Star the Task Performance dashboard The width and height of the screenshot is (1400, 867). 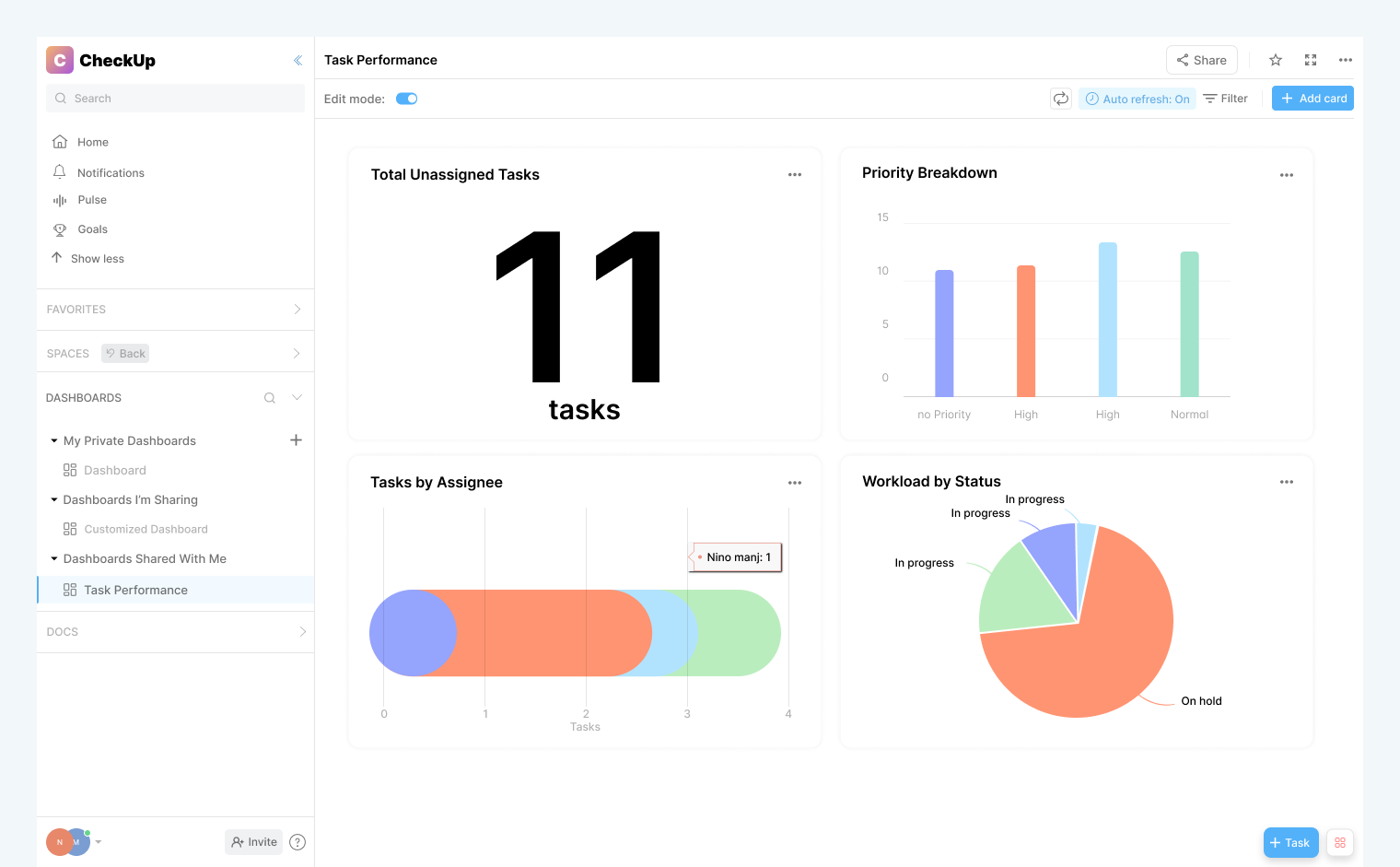coord(1275,60)
